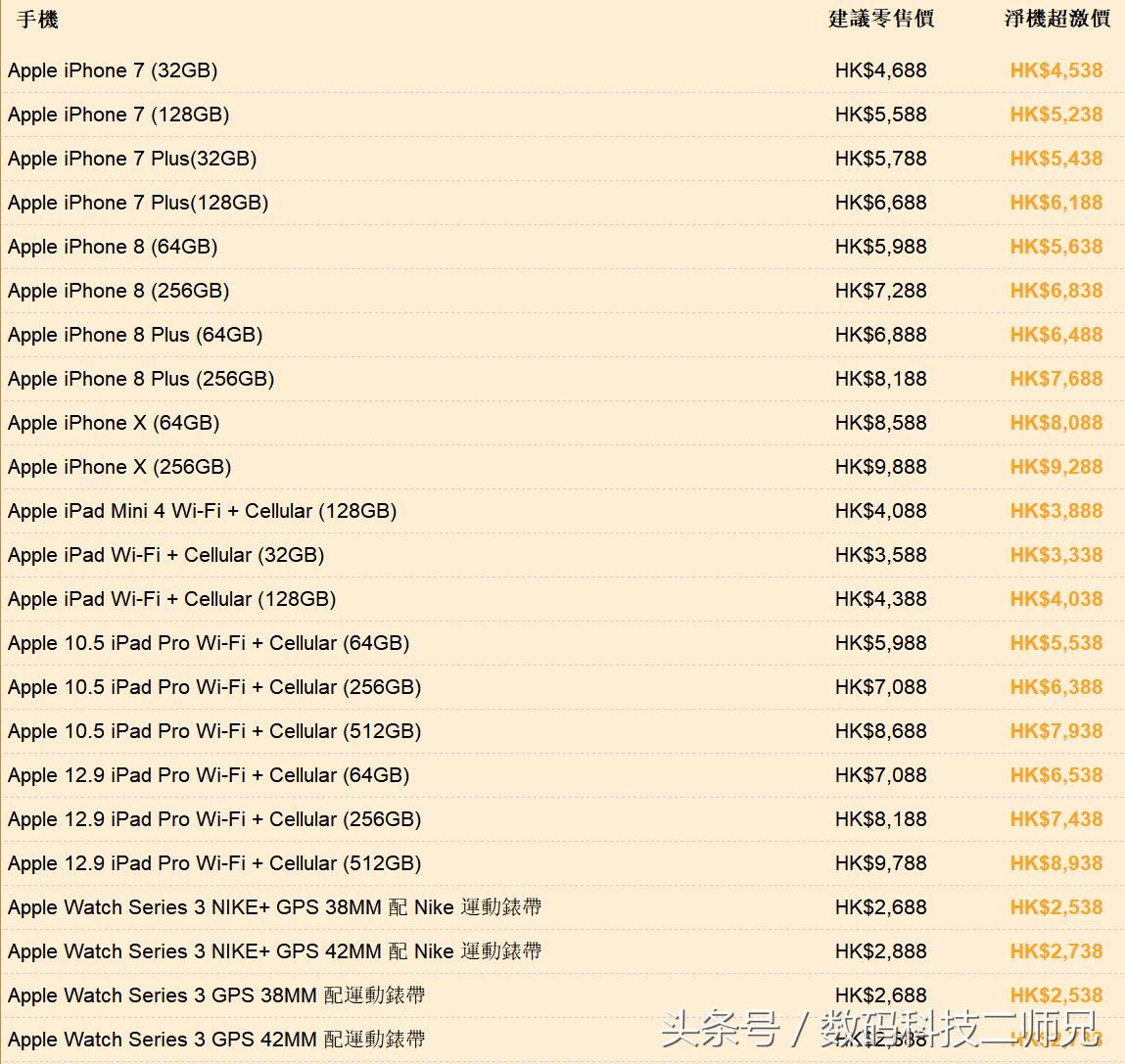Screen dimensions: 1125x1064
Task: Click retail price HK$8,588
Action: coord(880,423)
